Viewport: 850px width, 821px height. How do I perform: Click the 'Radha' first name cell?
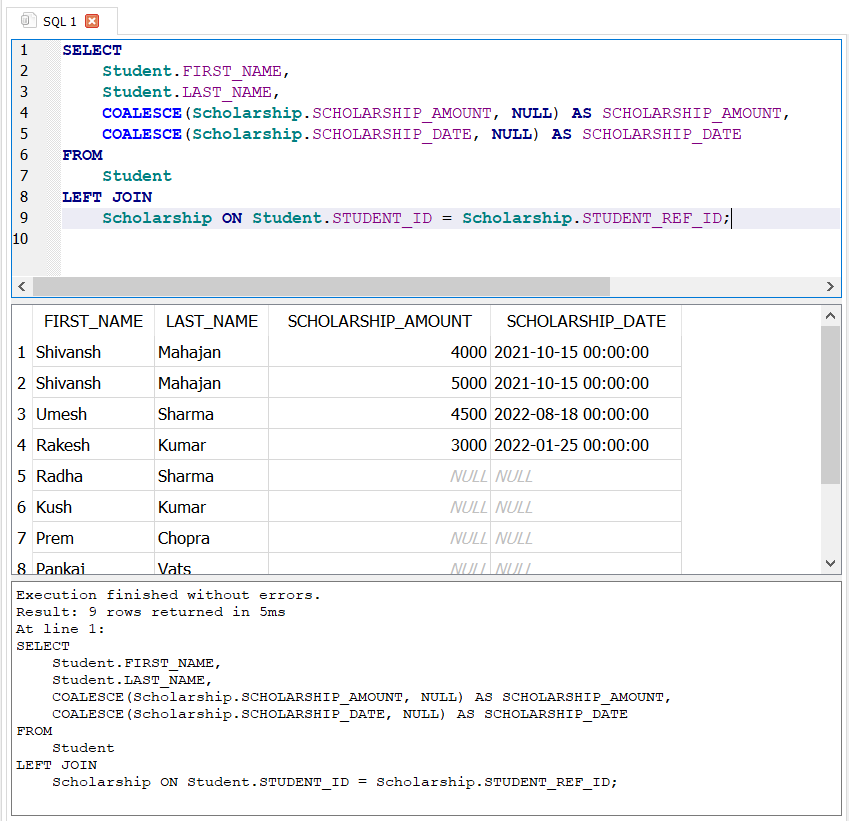tap(93, 476)
